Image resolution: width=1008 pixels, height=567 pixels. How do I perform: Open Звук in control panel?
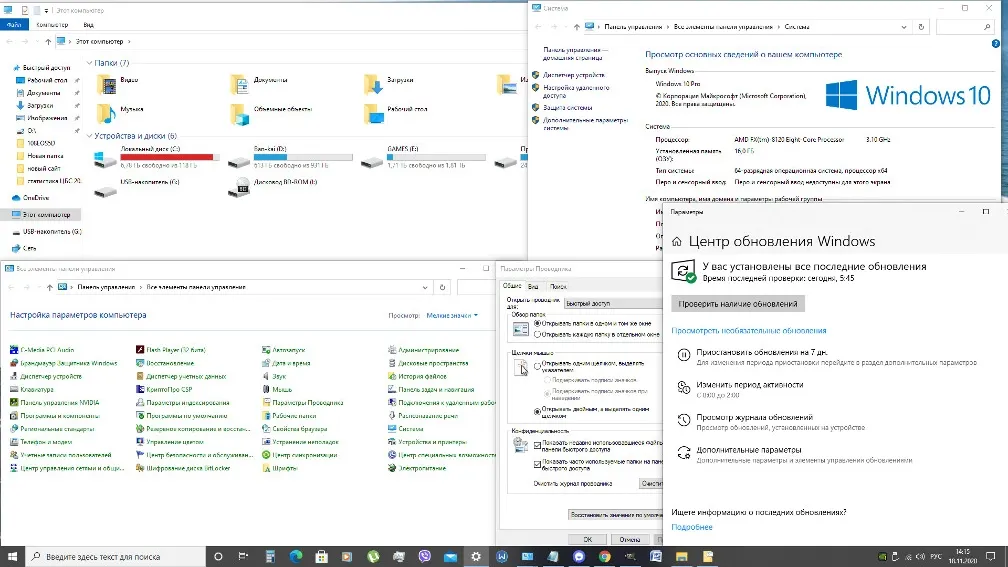274,376
